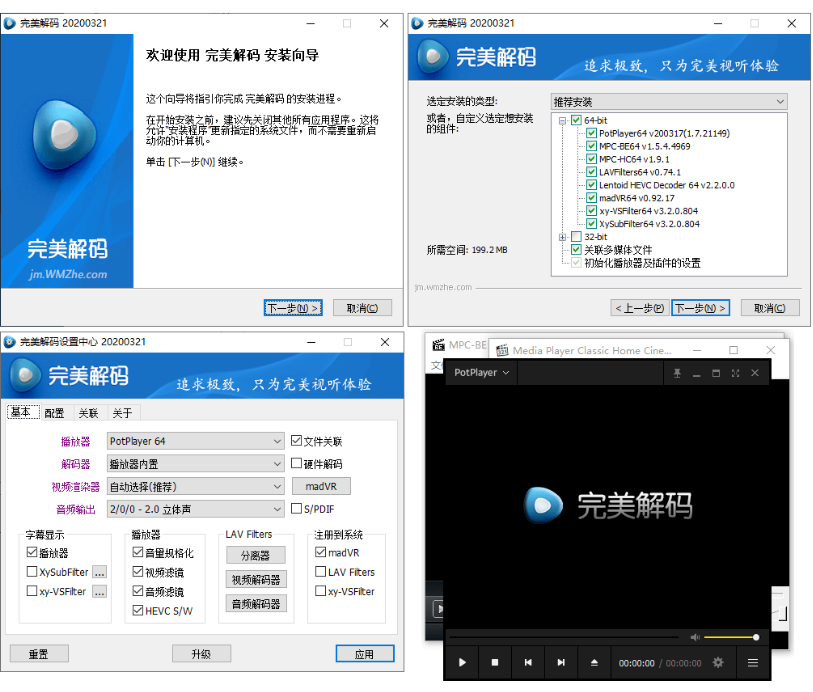Open the PotPlayer playlist hamburger icon
Screen dimensions: 813x692
click(x=753, y=662)
